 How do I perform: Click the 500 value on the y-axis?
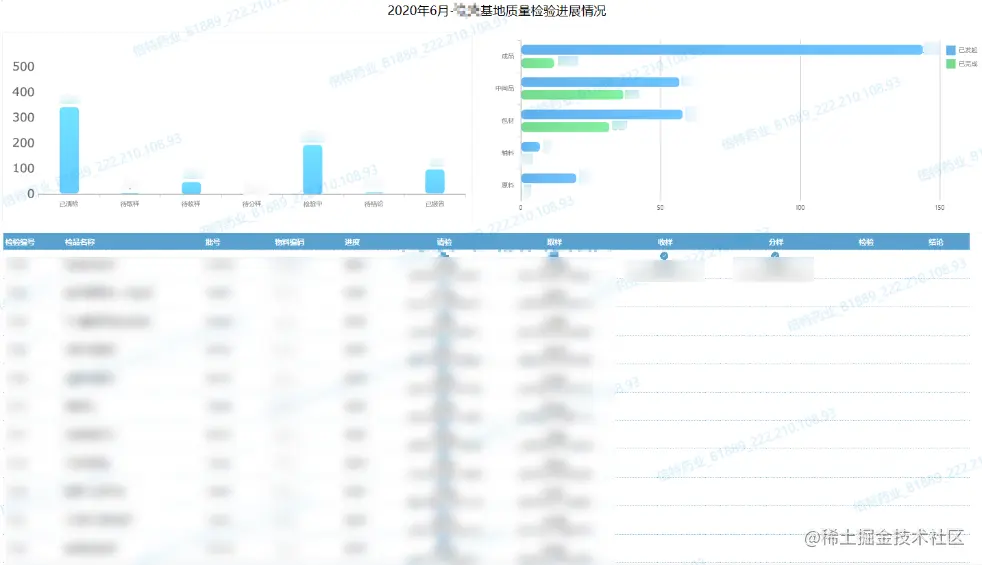coord(23,66)
